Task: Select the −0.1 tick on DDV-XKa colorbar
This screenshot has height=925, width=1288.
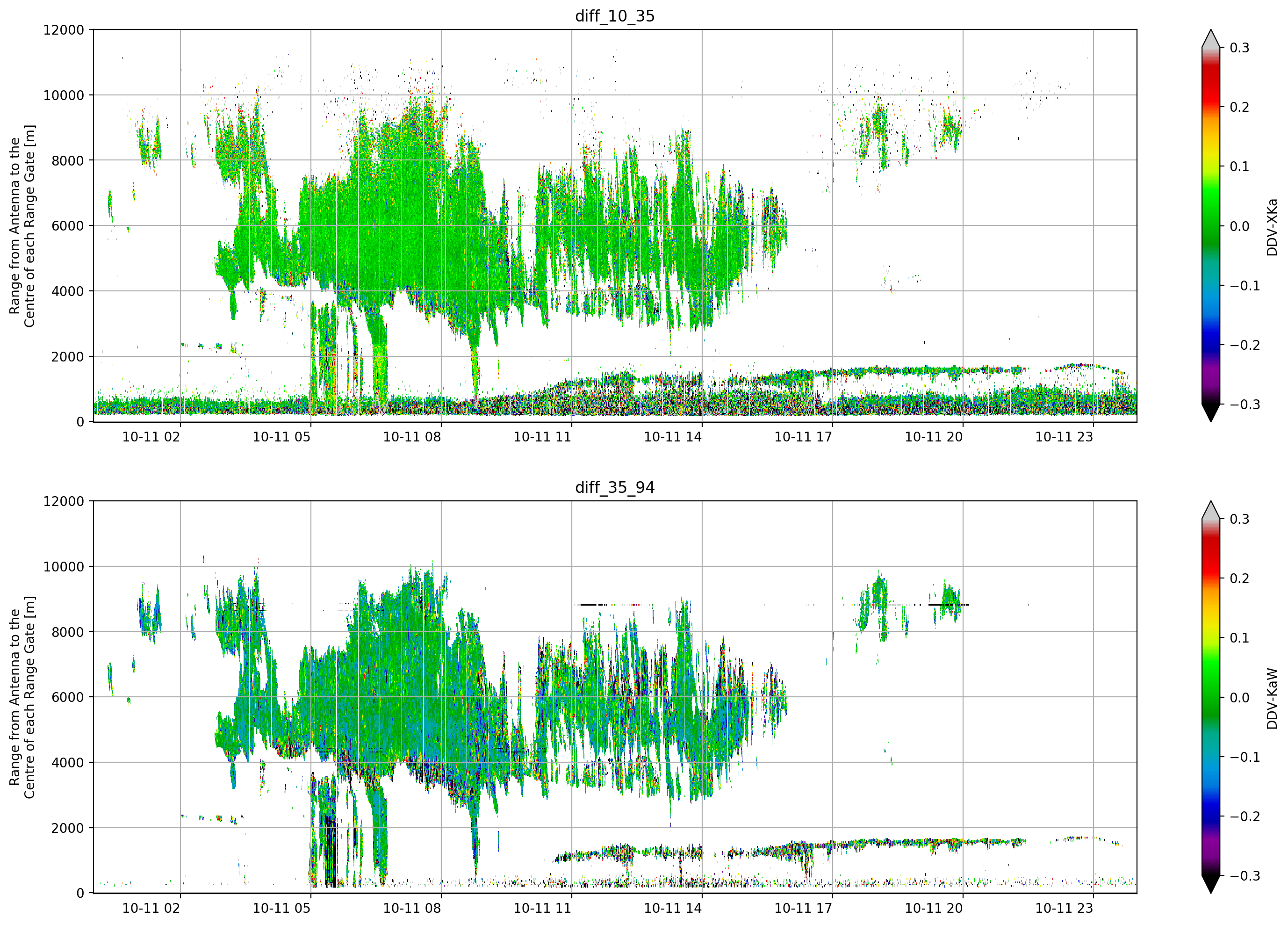Action: pyautogui.click(x=1245, y=286)
